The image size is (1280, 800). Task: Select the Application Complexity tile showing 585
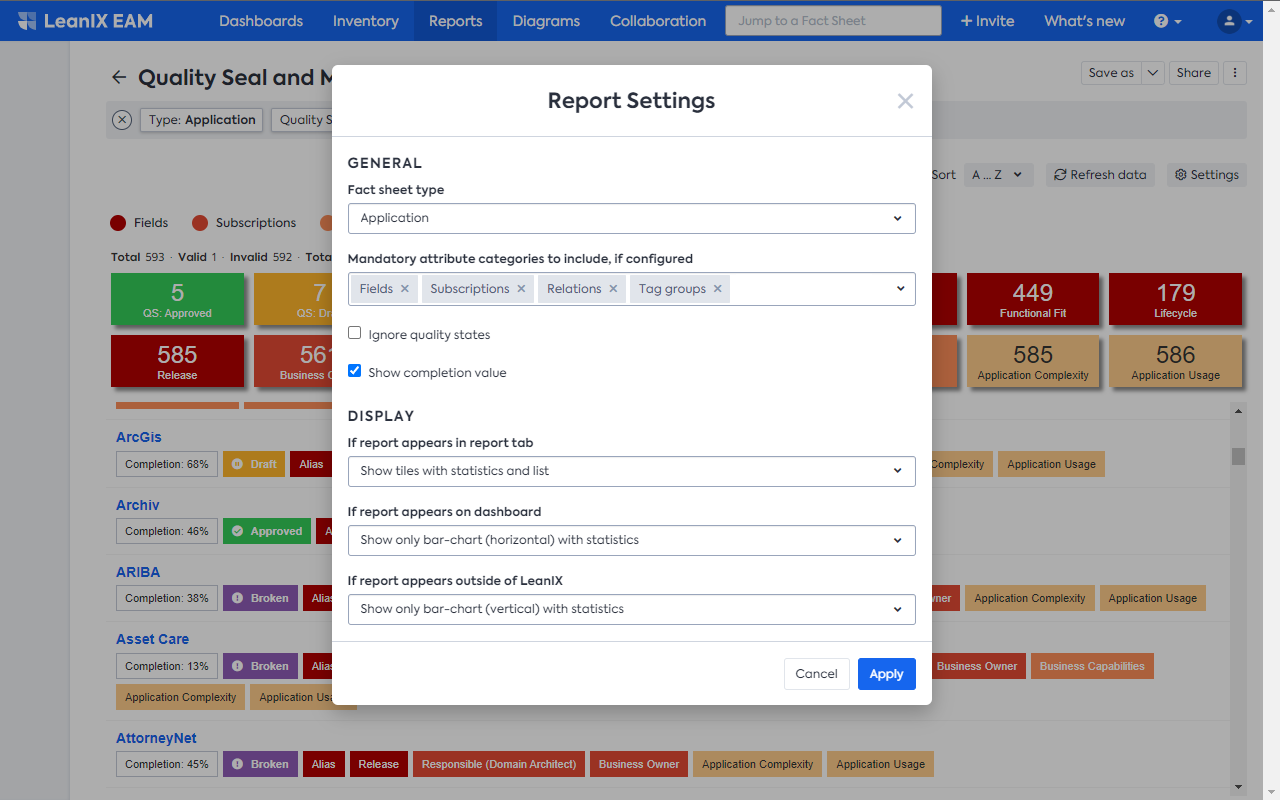point(1033,361)
